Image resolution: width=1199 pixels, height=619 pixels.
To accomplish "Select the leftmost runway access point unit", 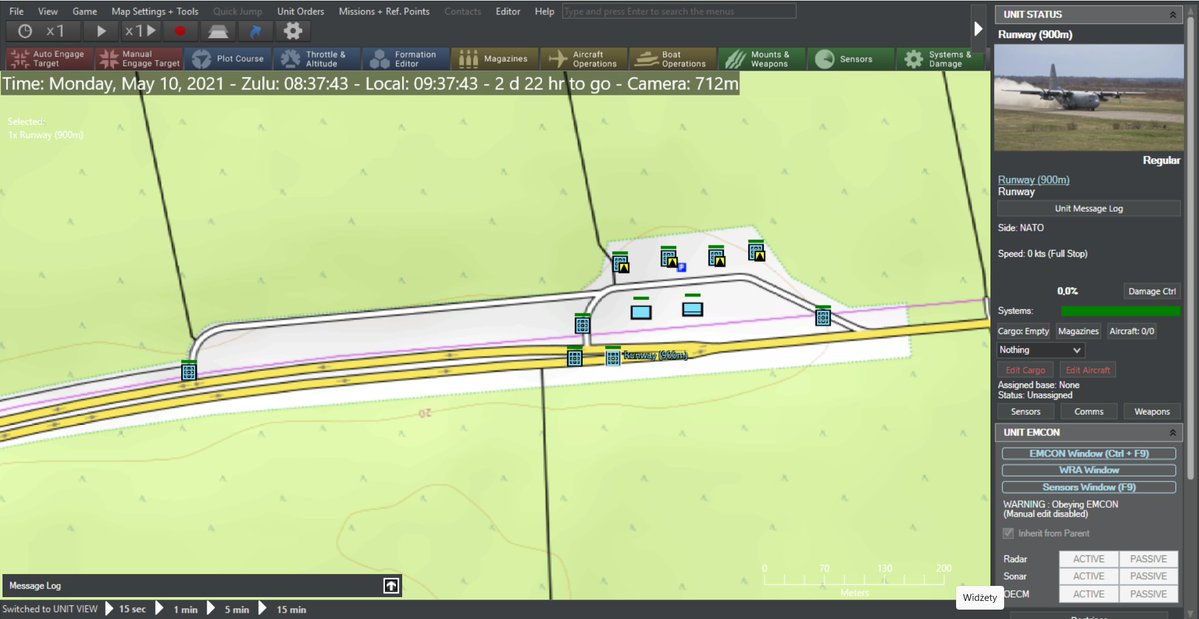I will coord(189,371).
